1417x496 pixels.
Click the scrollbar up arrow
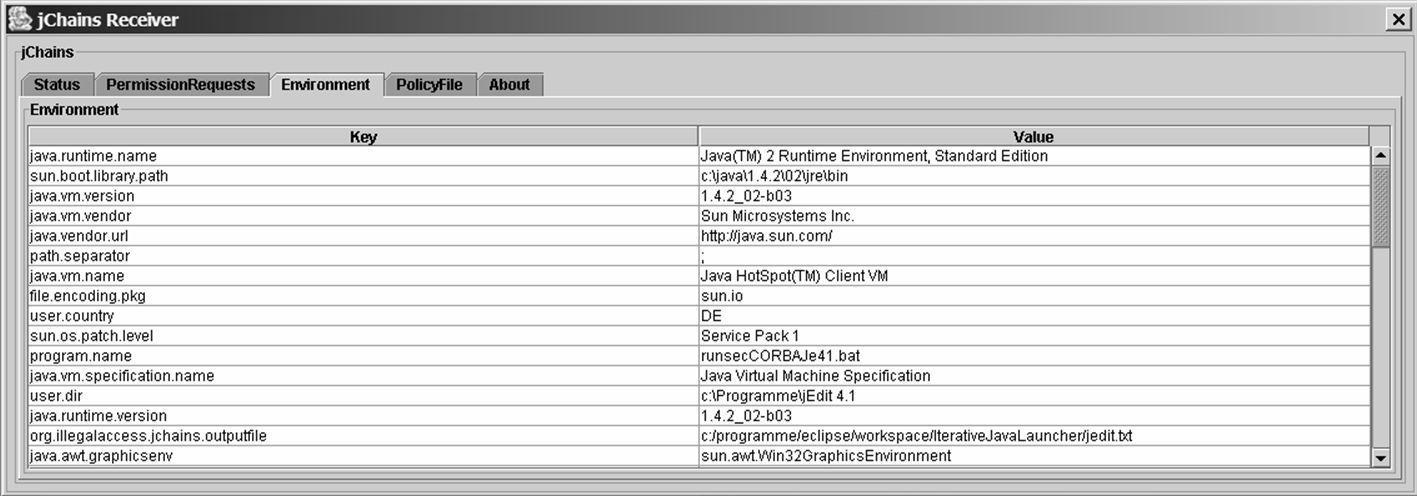(1381, 156)
